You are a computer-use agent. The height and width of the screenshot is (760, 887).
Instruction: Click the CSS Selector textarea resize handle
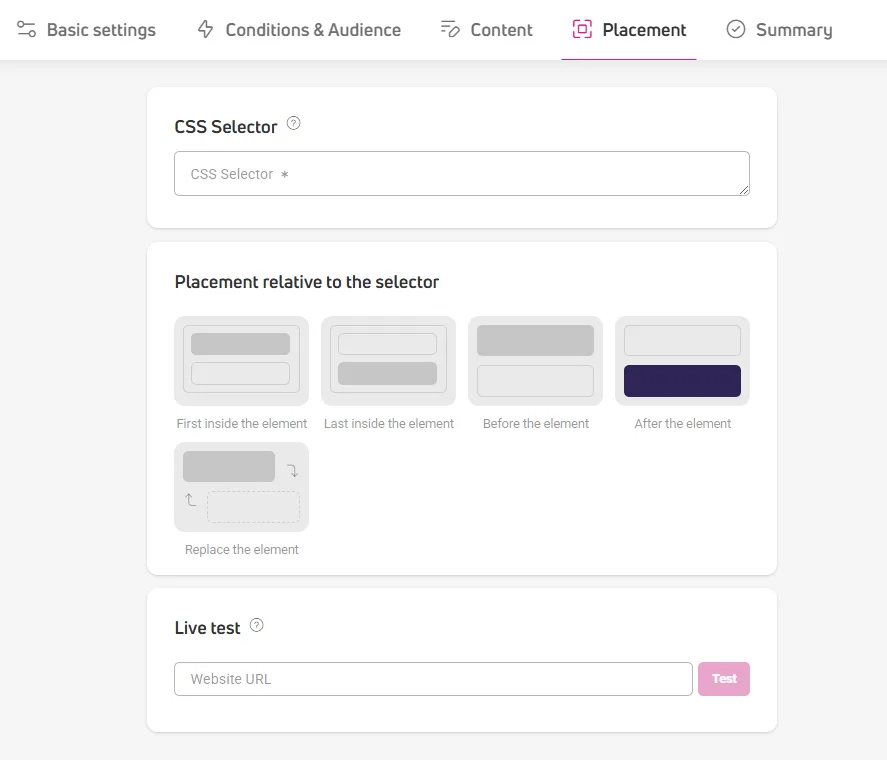coord(744,190)
